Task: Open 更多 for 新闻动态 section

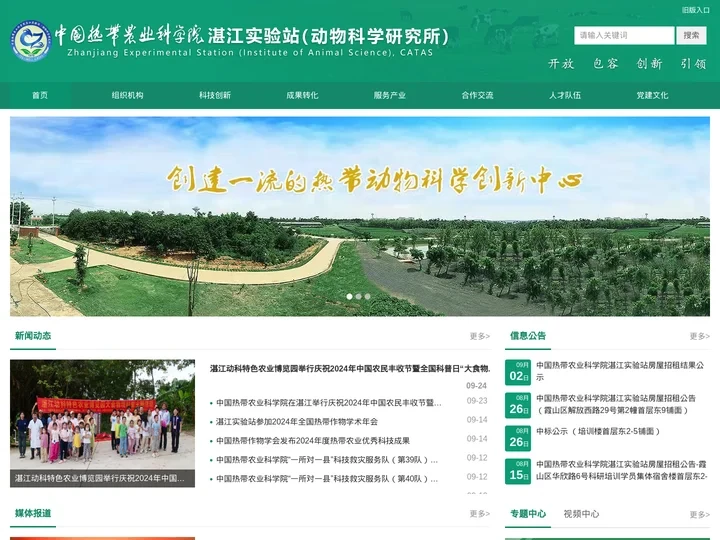Action: [479, 336]
